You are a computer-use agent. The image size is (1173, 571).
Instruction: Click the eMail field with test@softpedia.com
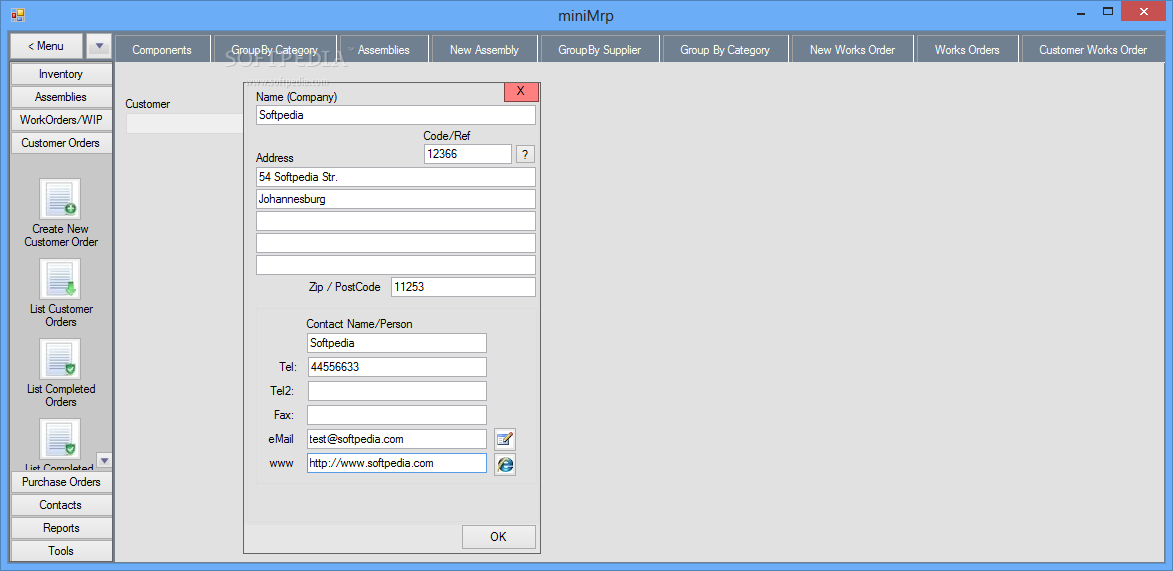[x=396, y=439]
